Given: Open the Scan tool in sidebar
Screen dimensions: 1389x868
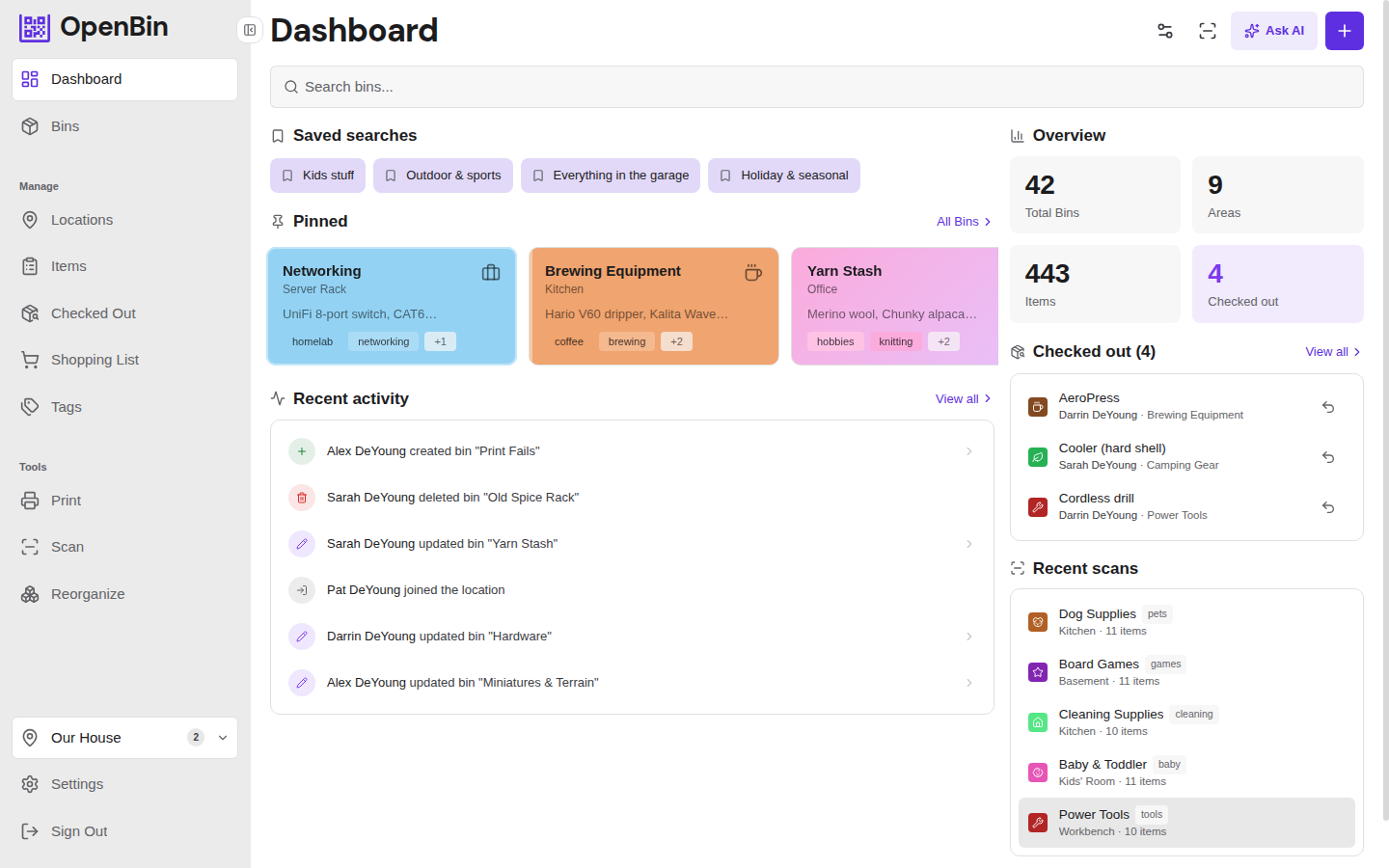Looking at the screenshot, I should (124, 547).
